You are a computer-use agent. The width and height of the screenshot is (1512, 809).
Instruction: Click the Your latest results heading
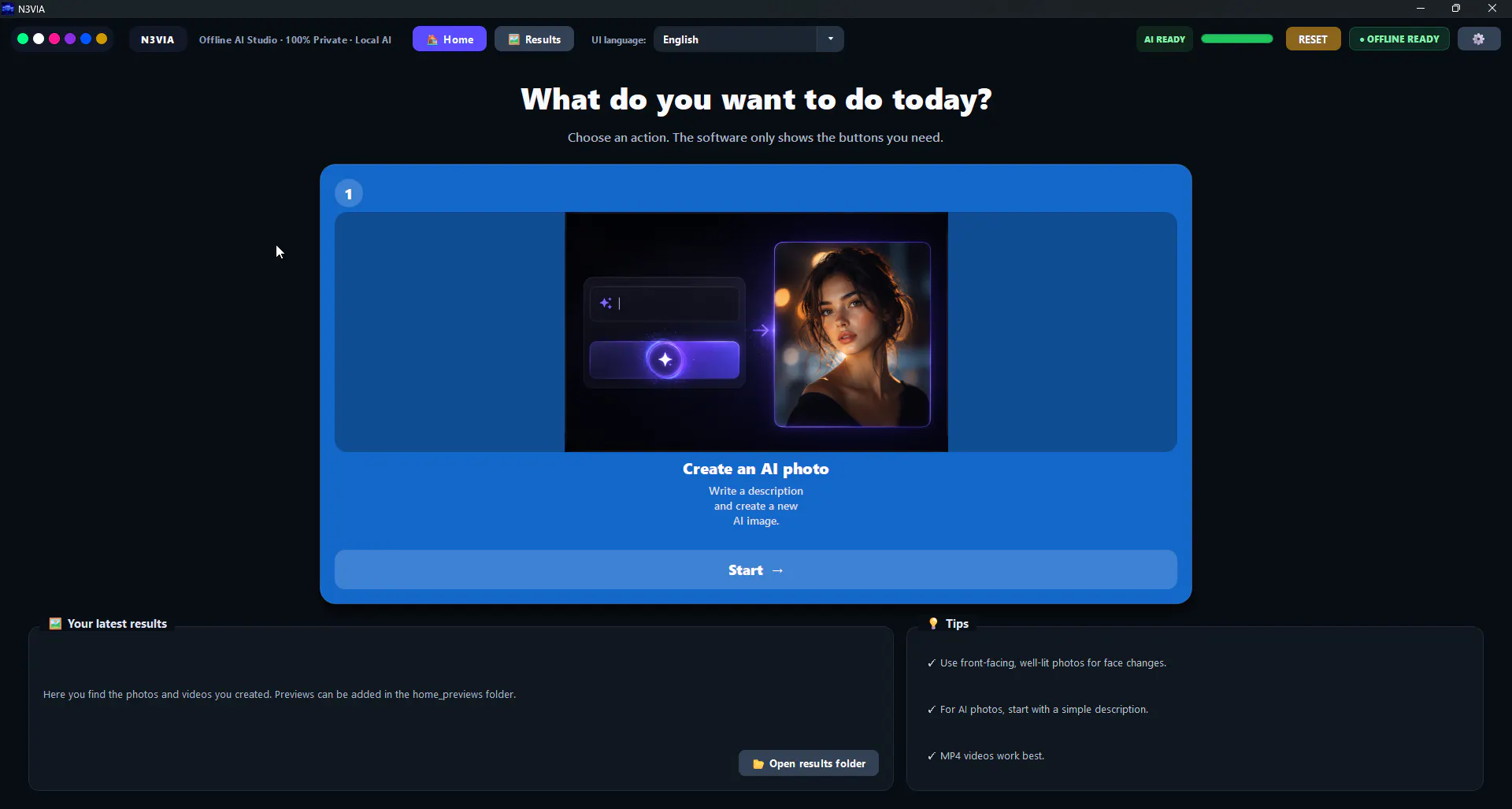(x=109, y=623)
